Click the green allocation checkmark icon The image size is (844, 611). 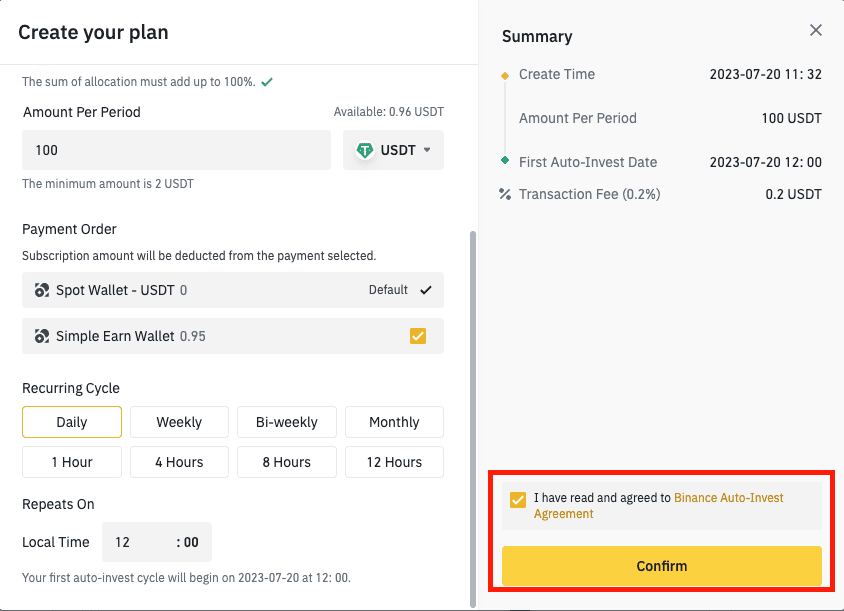[x=267, y=82]
